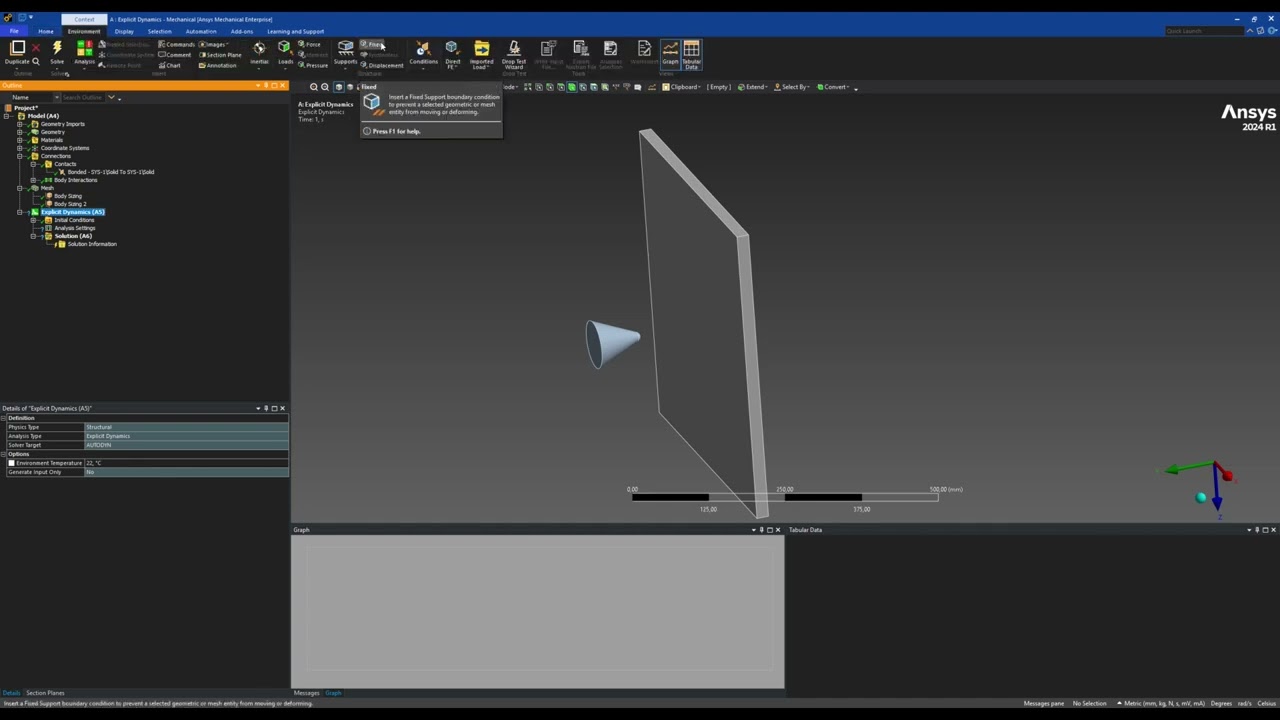Viewport: 1280px width, 720px height.
Task: Collapse the Explicit Dynamics (A5) node
Action: (20, 212)
